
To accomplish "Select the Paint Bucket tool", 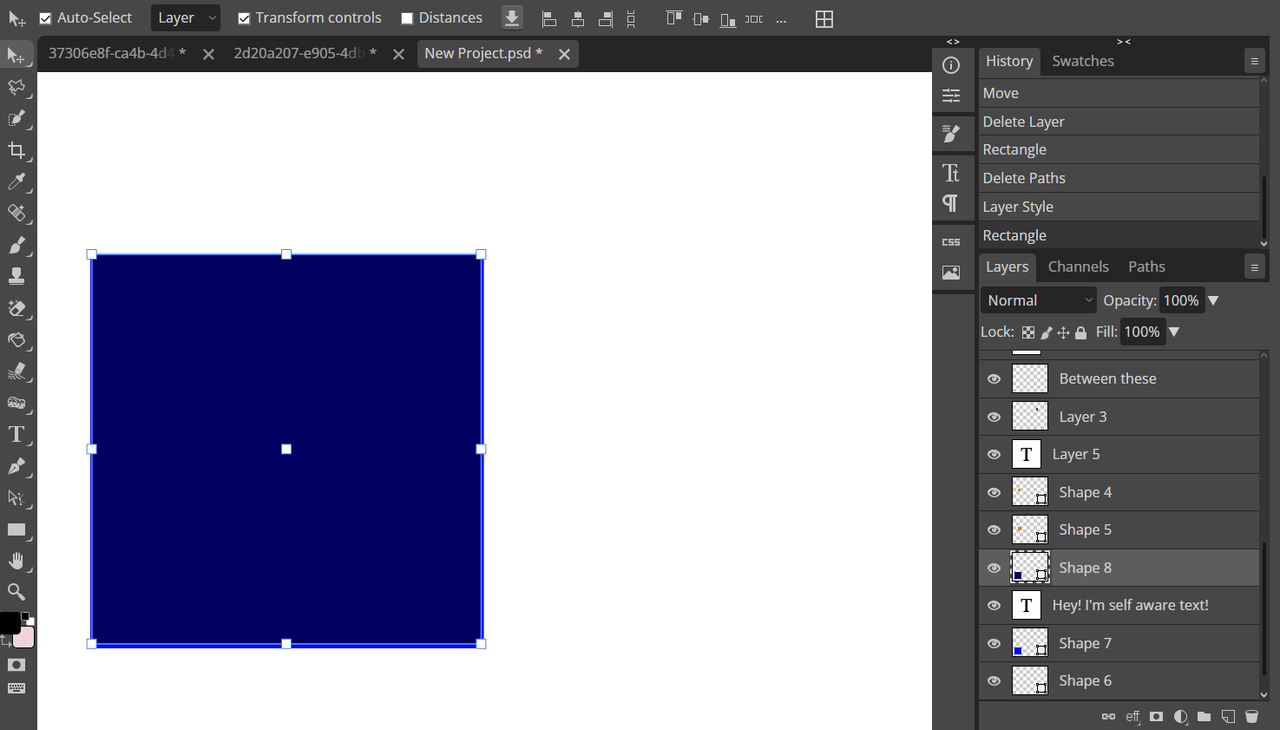I will pos(16,340).
